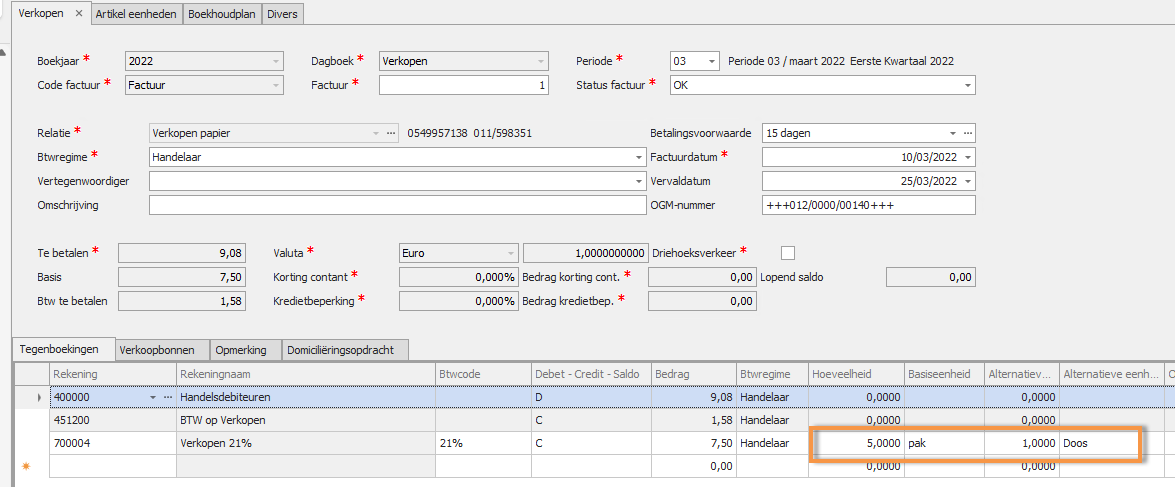
Task: Select account cell 451200
Action: (112, 420)
